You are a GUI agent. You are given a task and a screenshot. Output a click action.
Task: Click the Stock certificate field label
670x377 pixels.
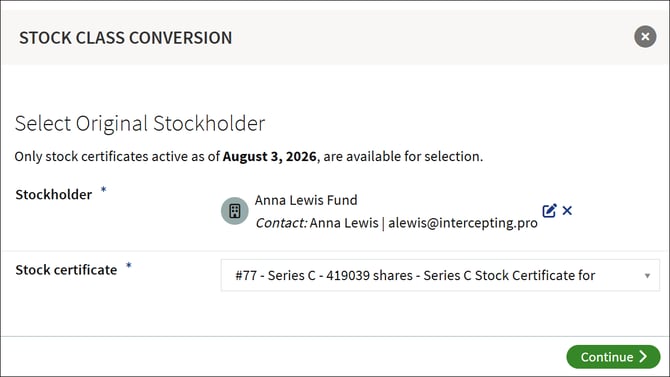click(66, 270)
